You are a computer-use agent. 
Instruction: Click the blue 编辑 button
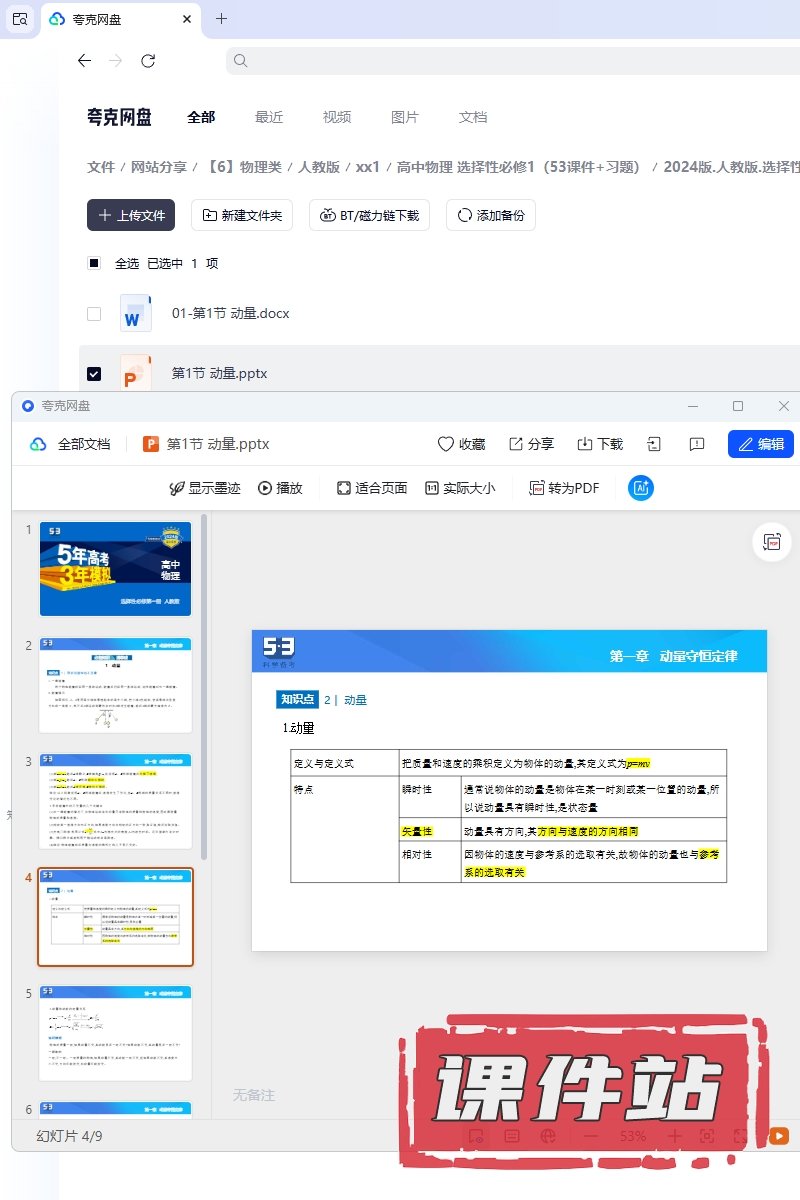click(x=760, y=444)
